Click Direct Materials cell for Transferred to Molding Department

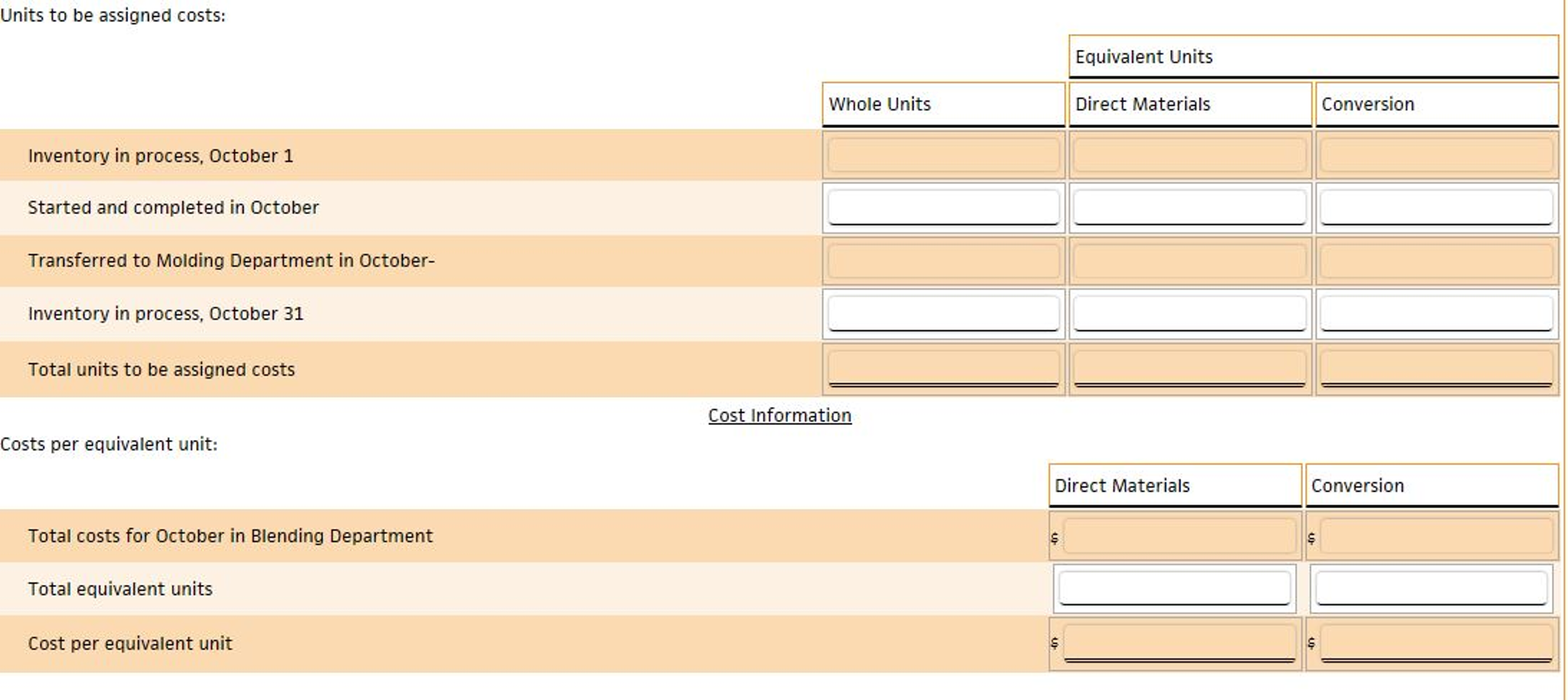tap(1189, 261)
